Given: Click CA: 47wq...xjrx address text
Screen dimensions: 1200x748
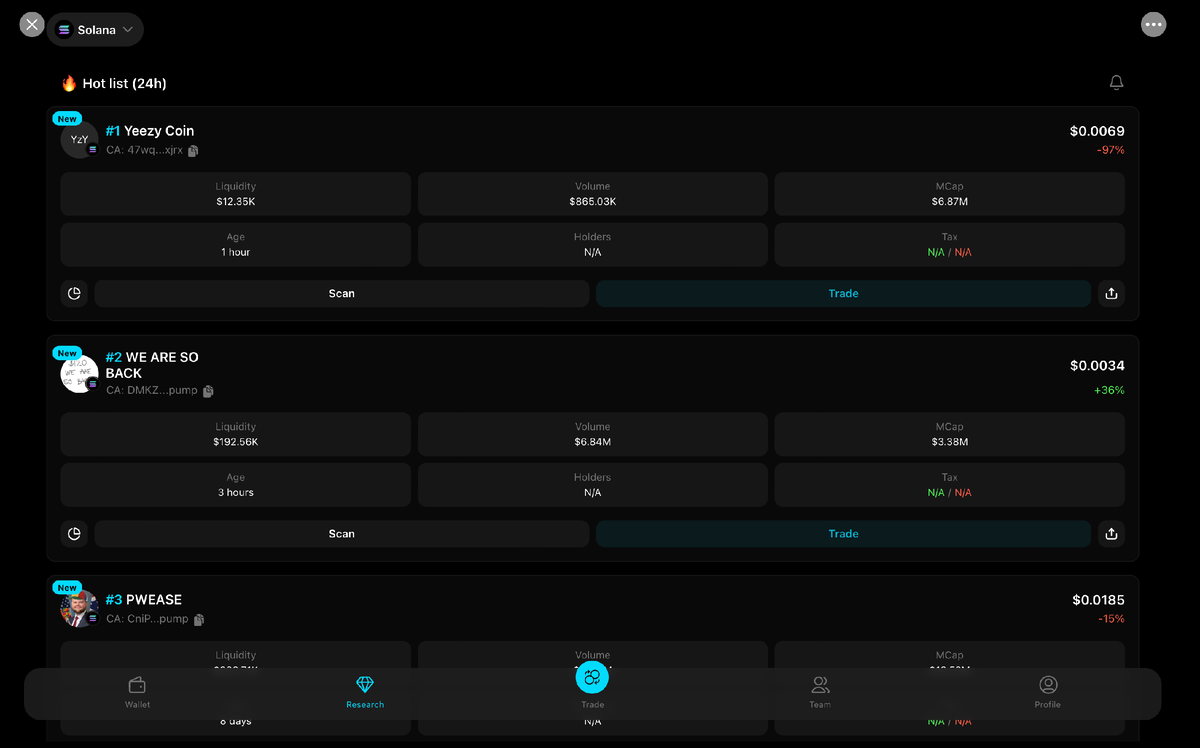Looking at the screenshot, I should point(145,150).
